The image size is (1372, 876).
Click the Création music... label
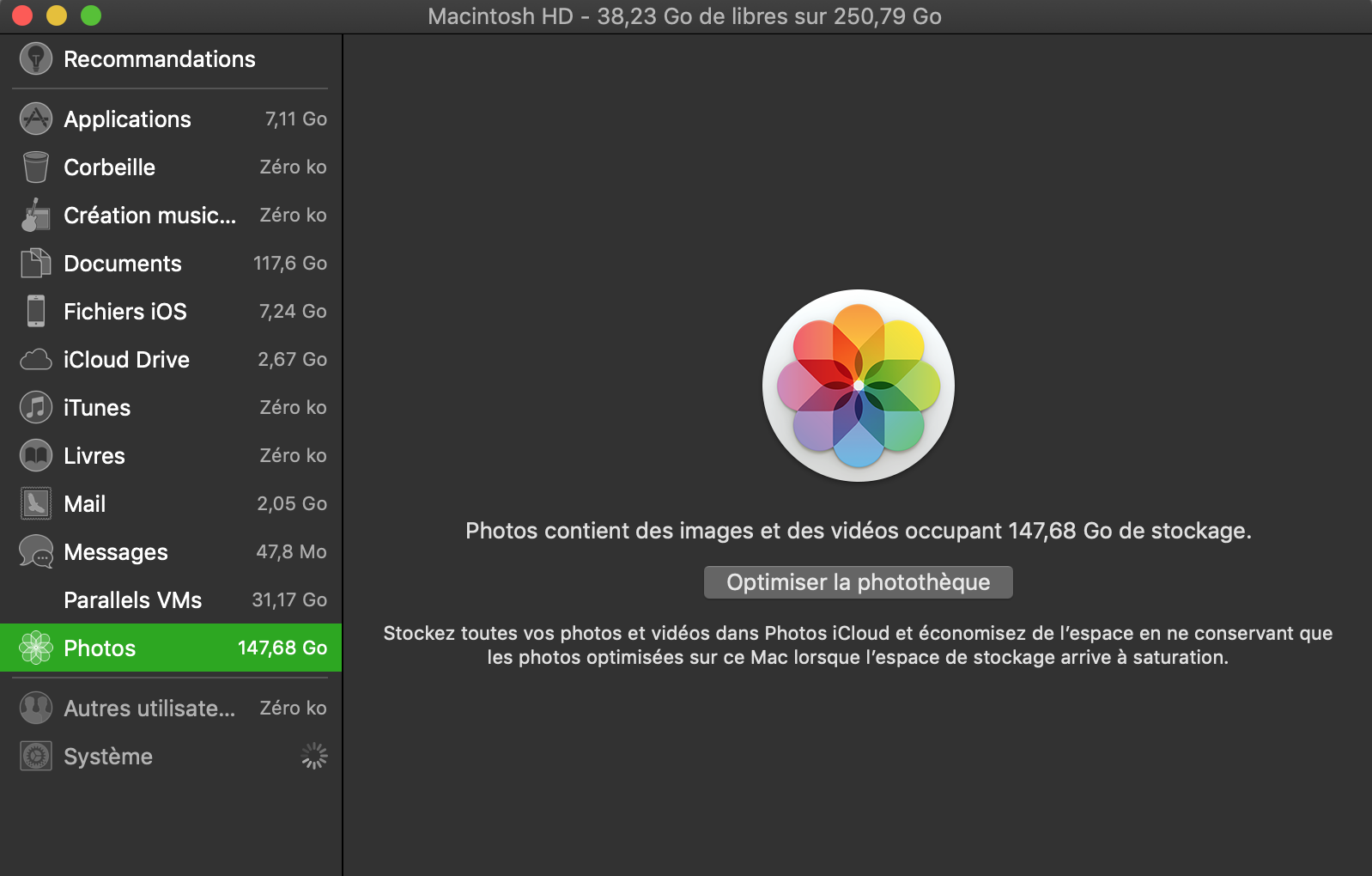[150, 215]
